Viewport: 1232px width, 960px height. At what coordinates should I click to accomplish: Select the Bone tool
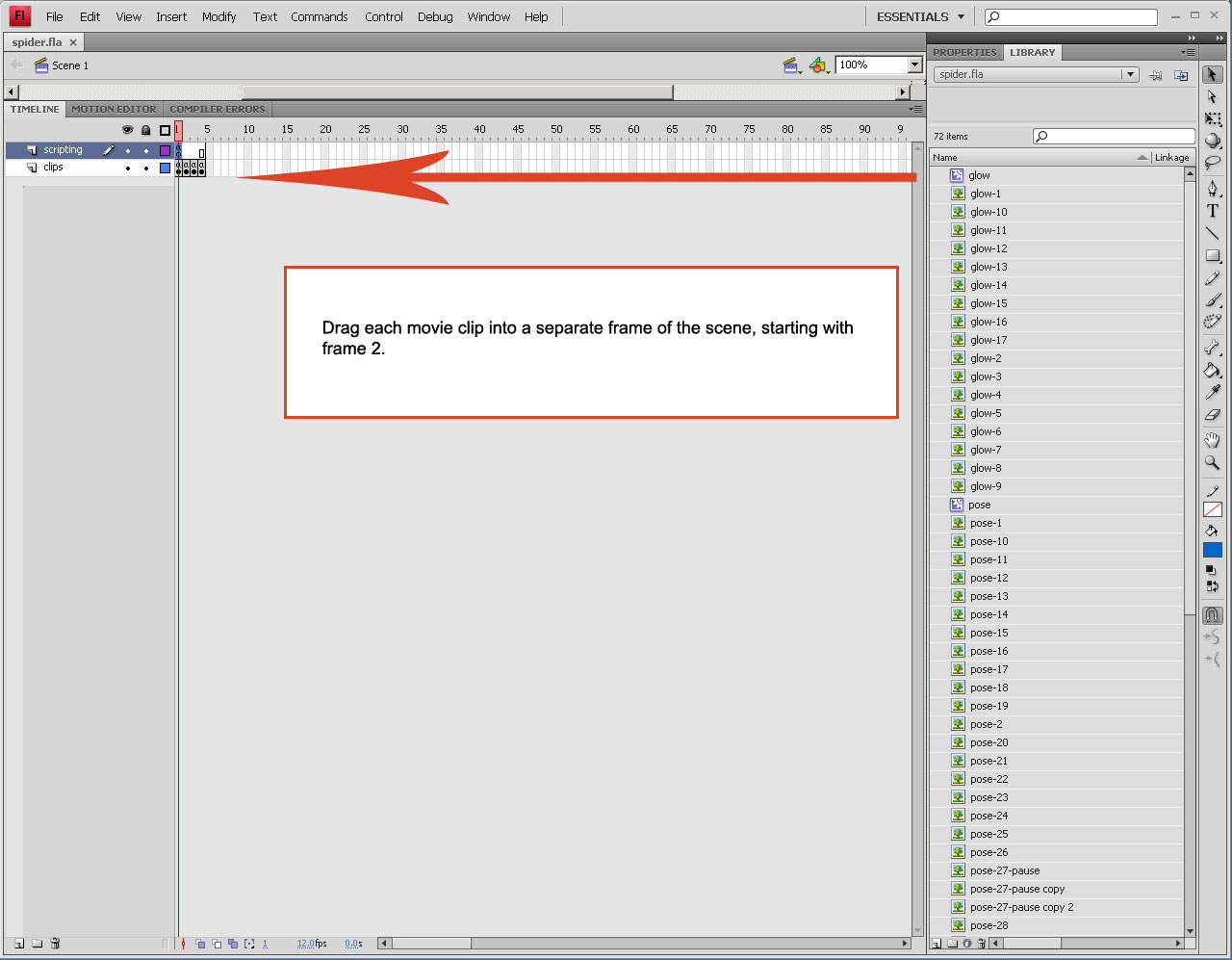(x=1212, y=348)
